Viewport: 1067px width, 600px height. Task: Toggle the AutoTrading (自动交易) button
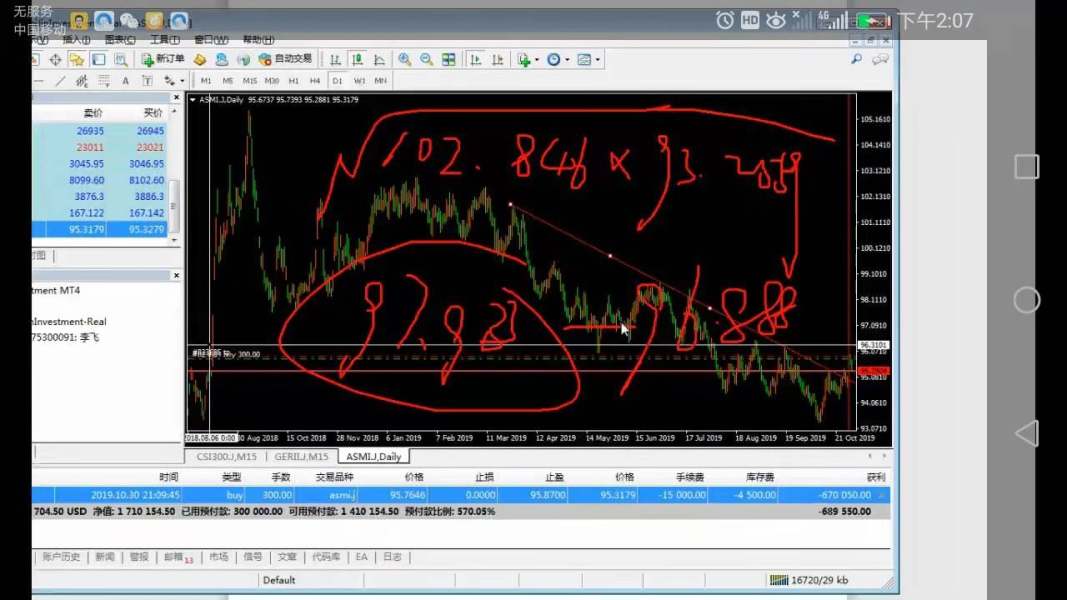285,59
